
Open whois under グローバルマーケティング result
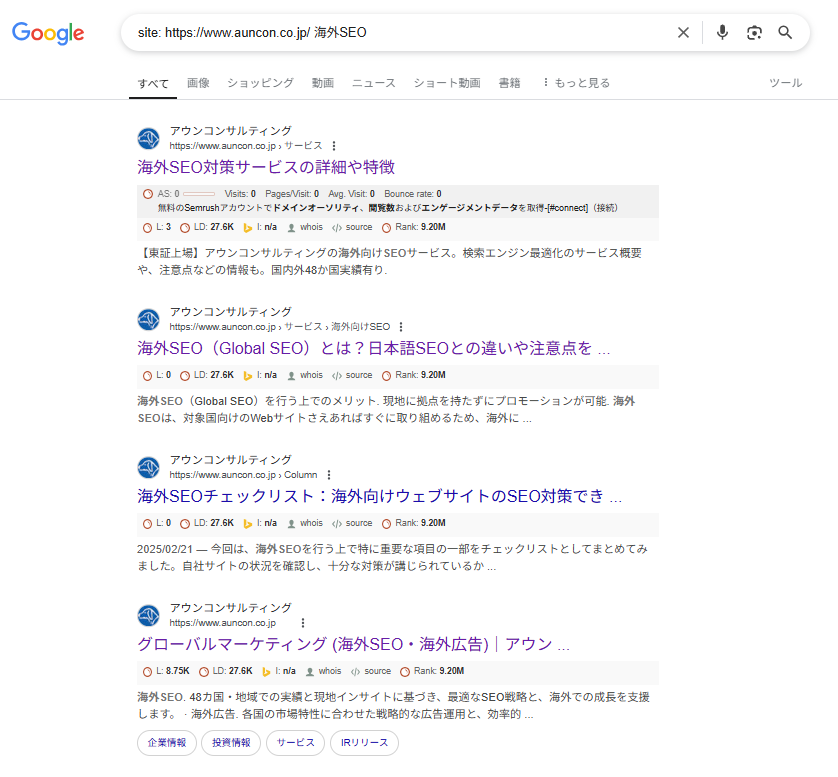[323, 671]
